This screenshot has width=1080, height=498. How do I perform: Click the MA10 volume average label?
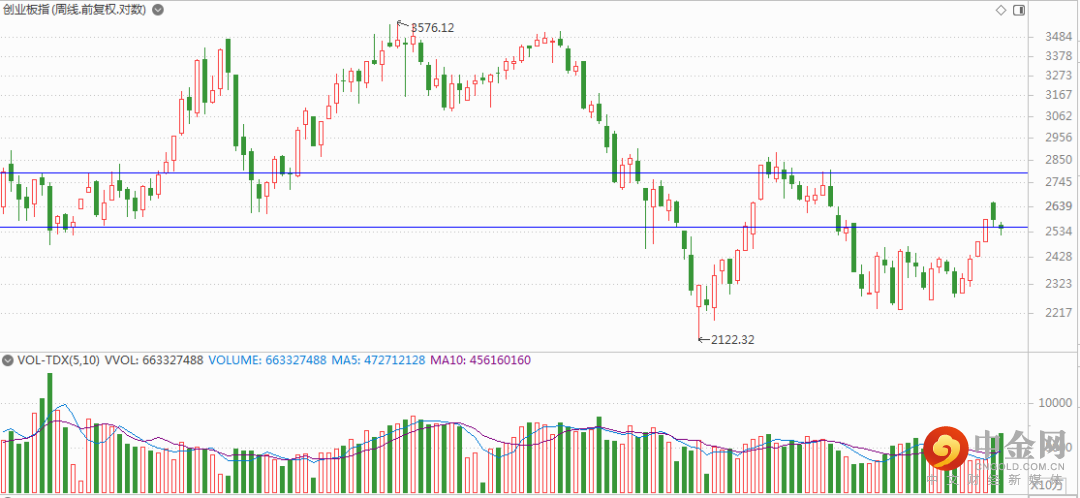pyautogui.click(x=493, y=360)
